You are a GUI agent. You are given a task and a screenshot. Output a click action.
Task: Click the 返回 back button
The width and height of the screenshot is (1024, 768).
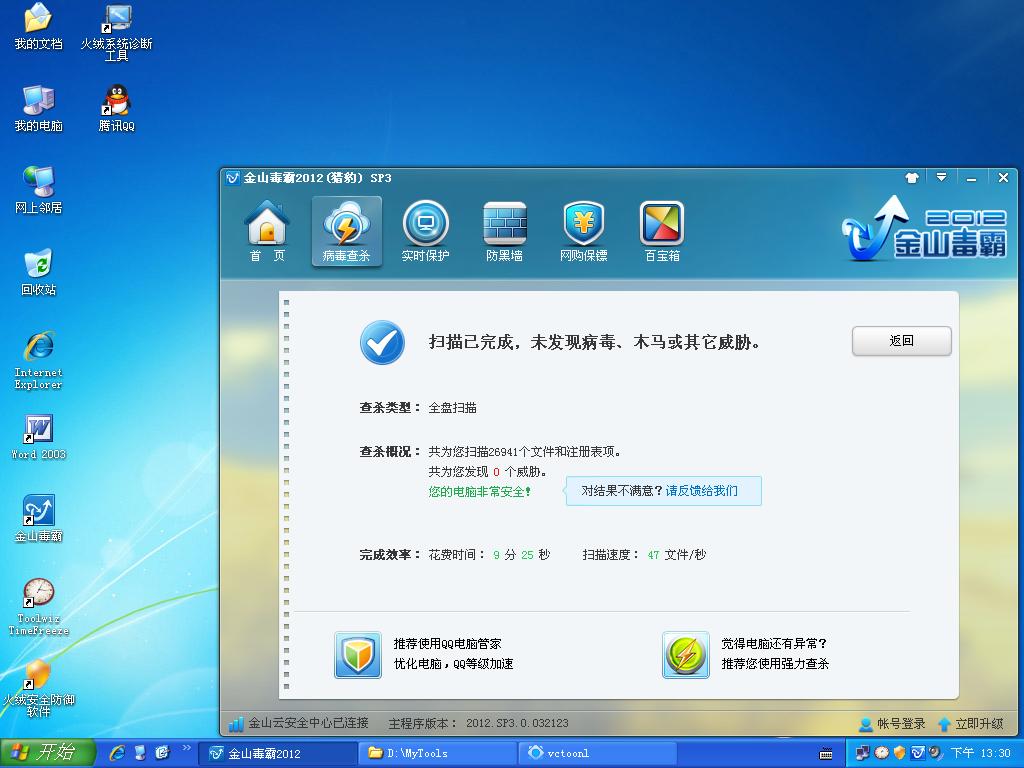901,341
